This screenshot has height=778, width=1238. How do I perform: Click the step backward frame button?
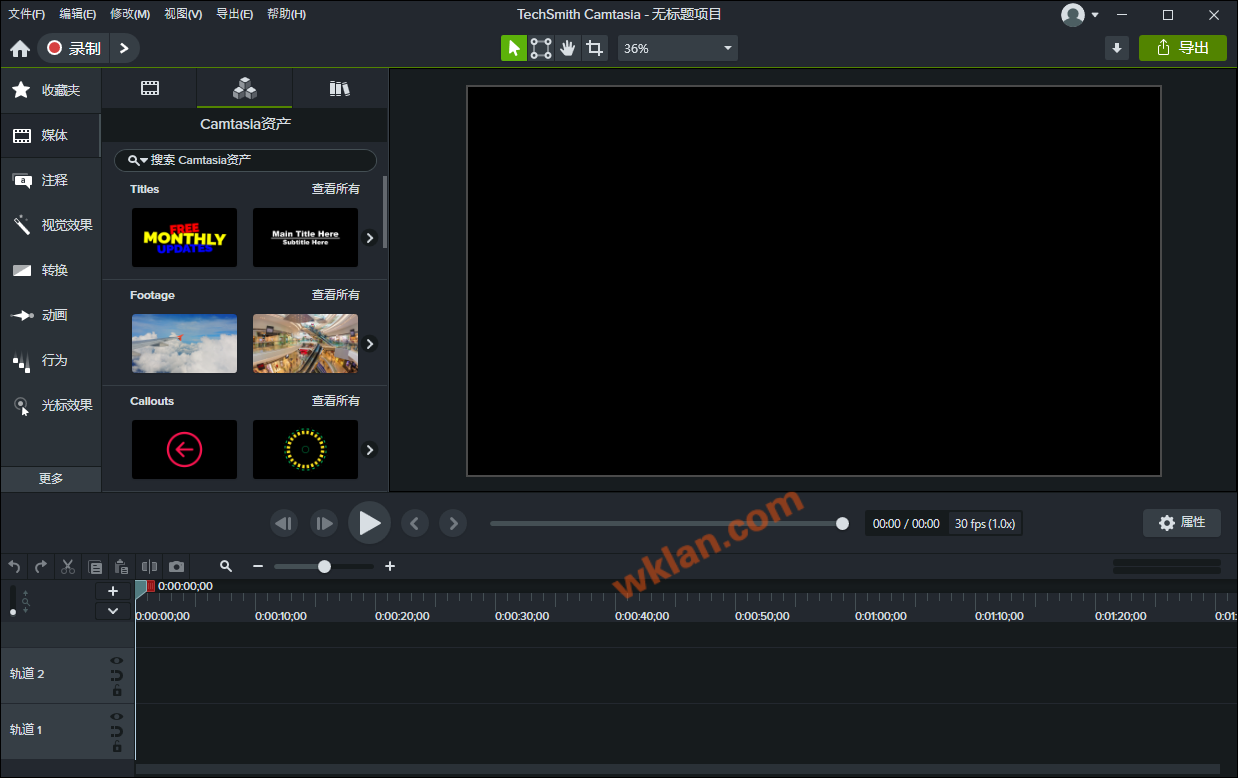(x=284, y=523)
